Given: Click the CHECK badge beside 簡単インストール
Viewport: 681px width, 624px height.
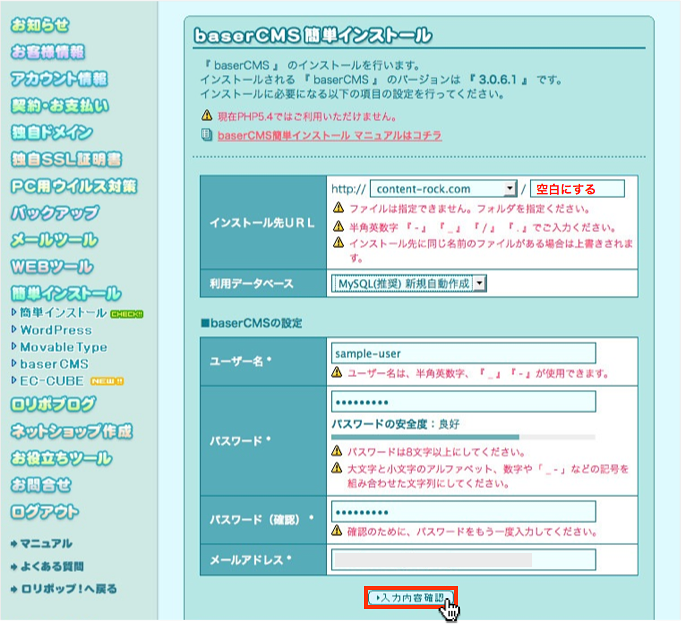Looking at the screenshot, I should [127, 314].
